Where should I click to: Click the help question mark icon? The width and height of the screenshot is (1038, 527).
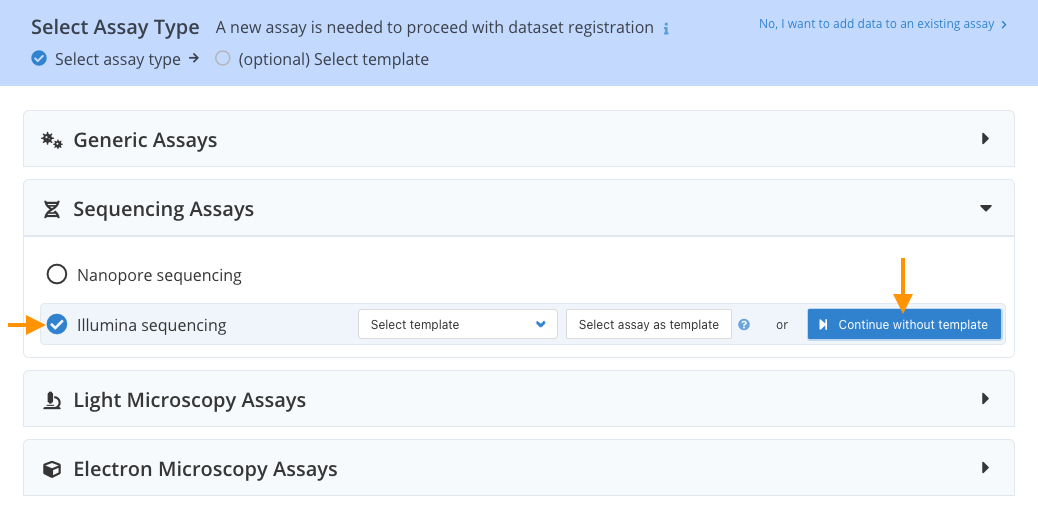(744, 324)
